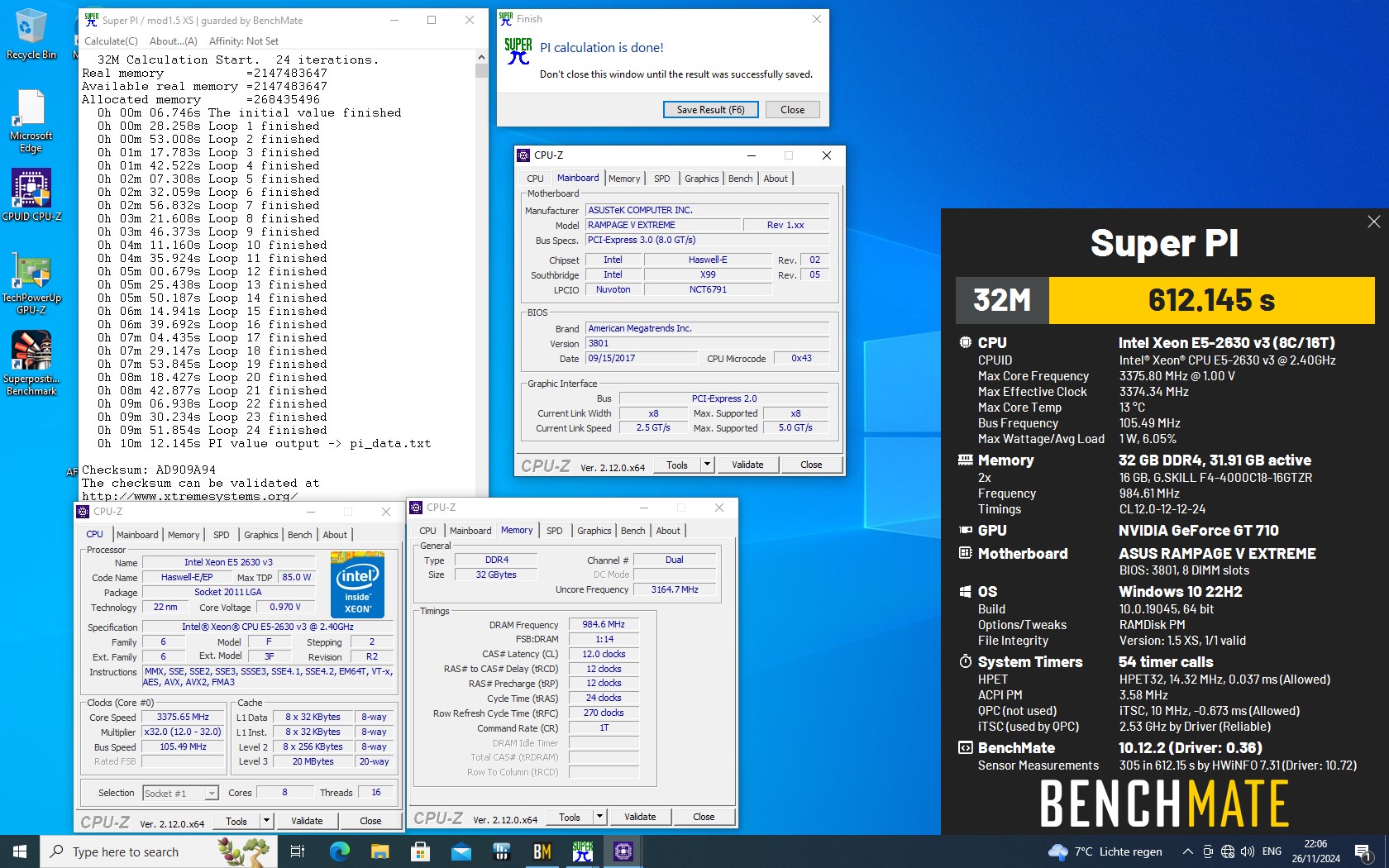
Task: Click the CPU-Z Mainboard window title icon
Action: pyautogui.click(x=523, y=155)
